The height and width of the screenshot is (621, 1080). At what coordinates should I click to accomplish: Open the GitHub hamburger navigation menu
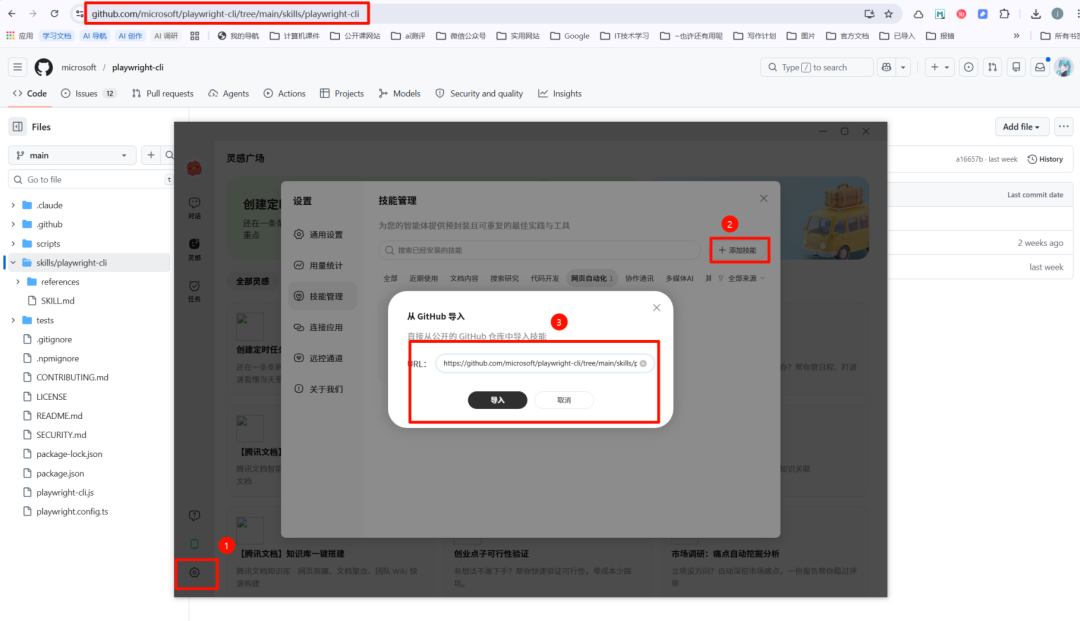click(x=17, y=67)
